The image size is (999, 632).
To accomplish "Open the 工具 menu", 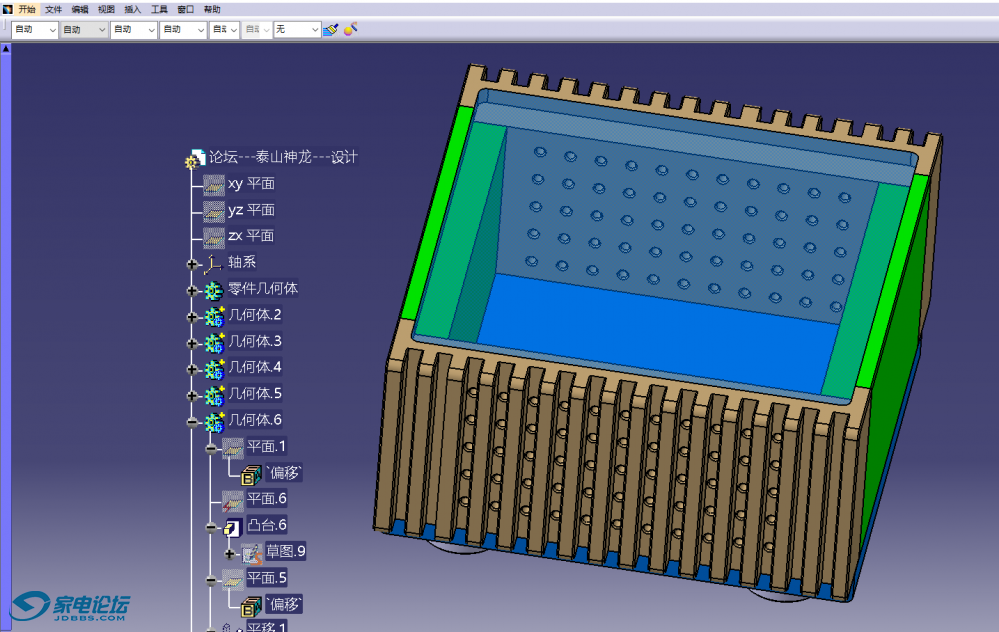I will coord(159,9).
